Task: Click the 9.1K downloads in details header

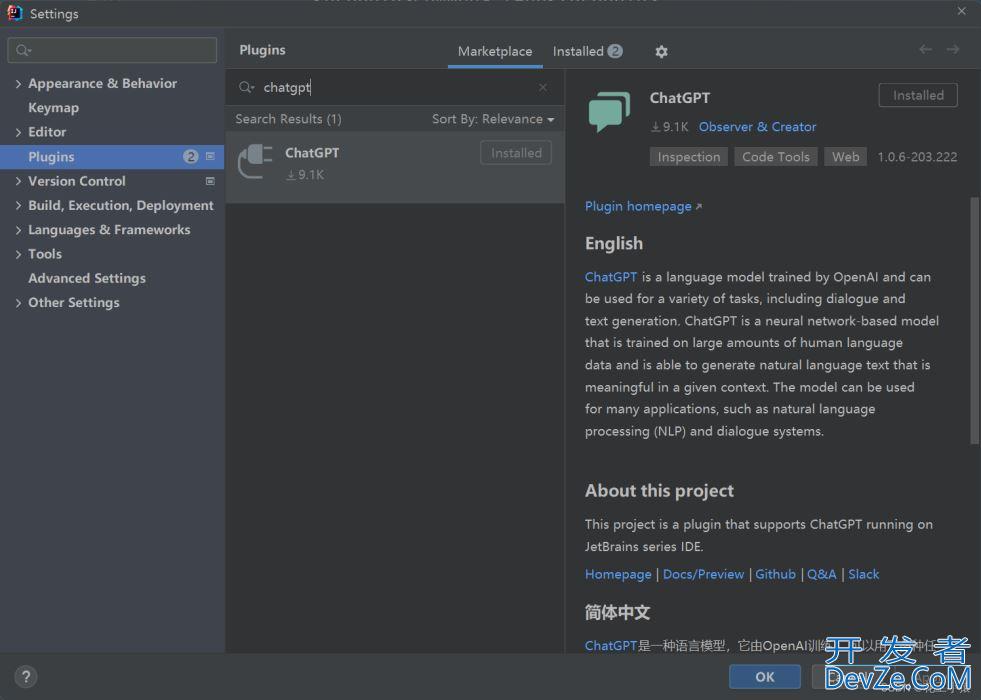Action: [669, 127]
